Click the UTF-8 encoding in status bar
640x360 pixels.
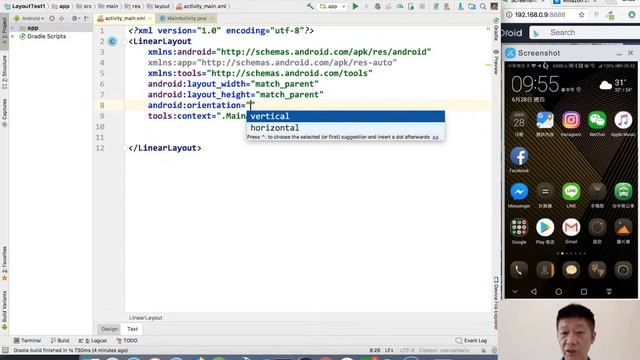[407, 350]
